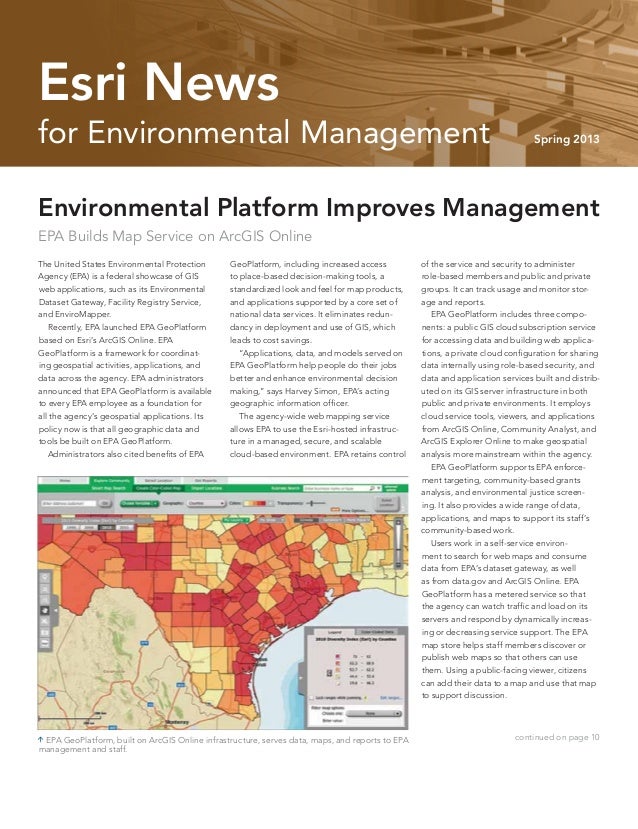This screenshot has height=829, width=638.
Task: Expand the map sidebar toolbar flyout arrow
Action: pos(56,611)
